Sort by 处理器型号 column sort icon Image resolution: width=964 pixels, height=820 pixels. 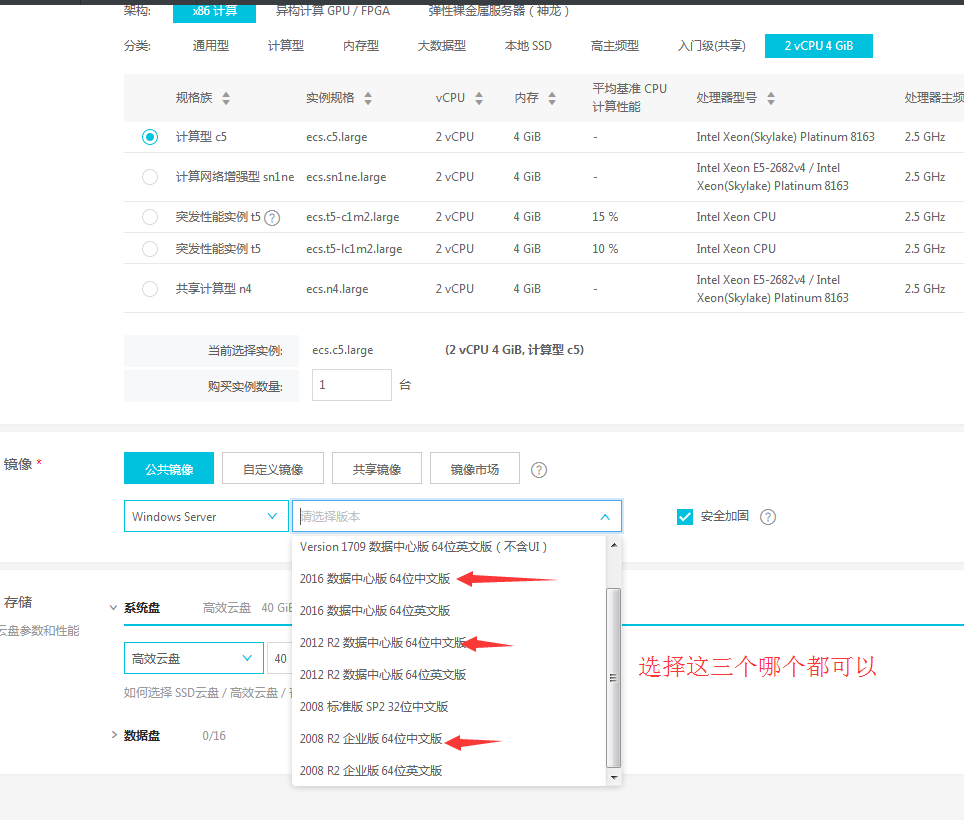point(771,98)
